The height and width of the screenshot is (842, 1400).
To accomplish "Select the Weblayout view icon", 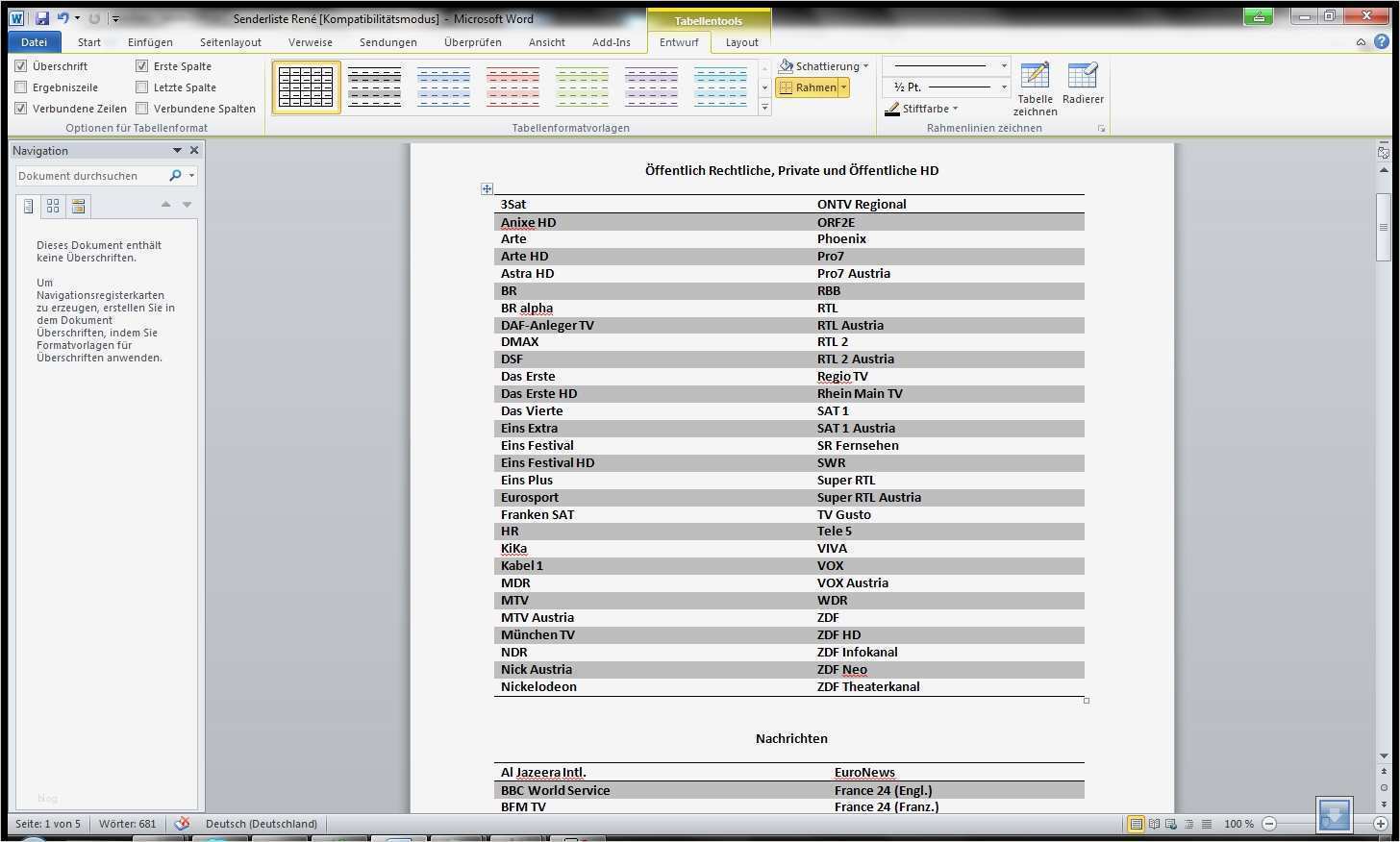I will [x=1169, y=824].
